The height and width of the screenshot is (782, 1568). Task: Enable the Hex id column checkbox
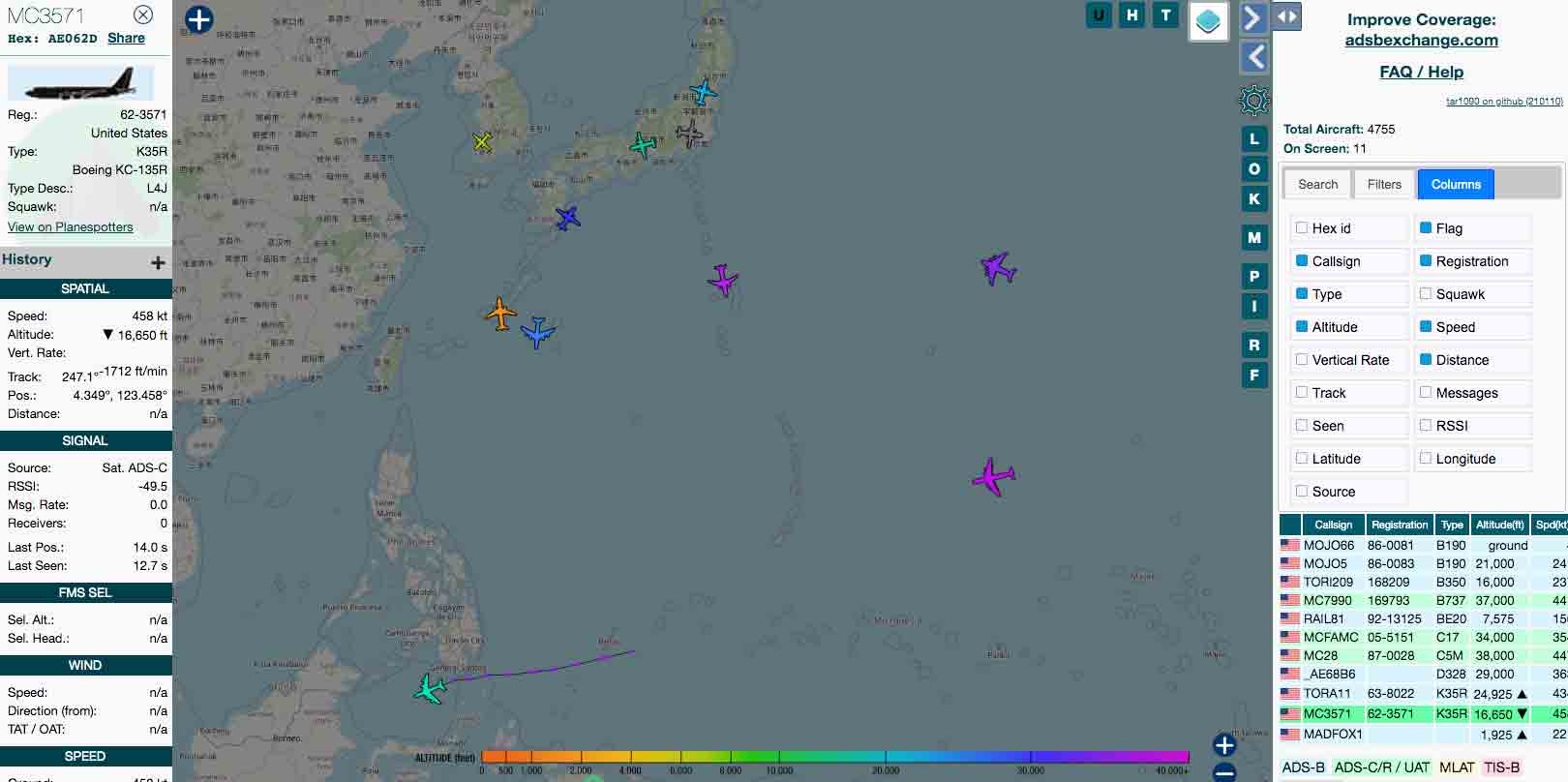1302,227
